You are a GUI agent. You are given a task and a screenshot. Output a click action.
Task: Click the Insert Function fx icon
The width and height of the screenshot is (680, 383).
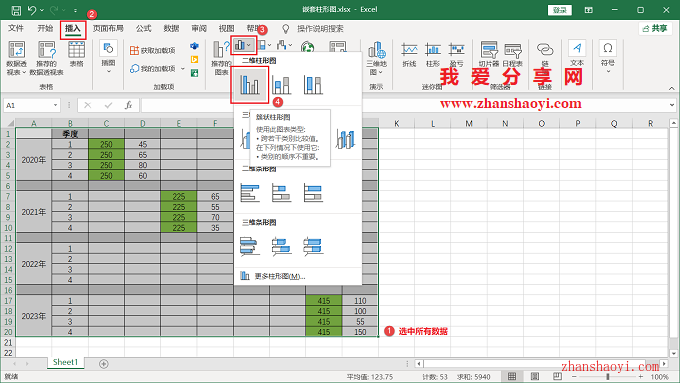pyautogui.click(x=128, y=105)
